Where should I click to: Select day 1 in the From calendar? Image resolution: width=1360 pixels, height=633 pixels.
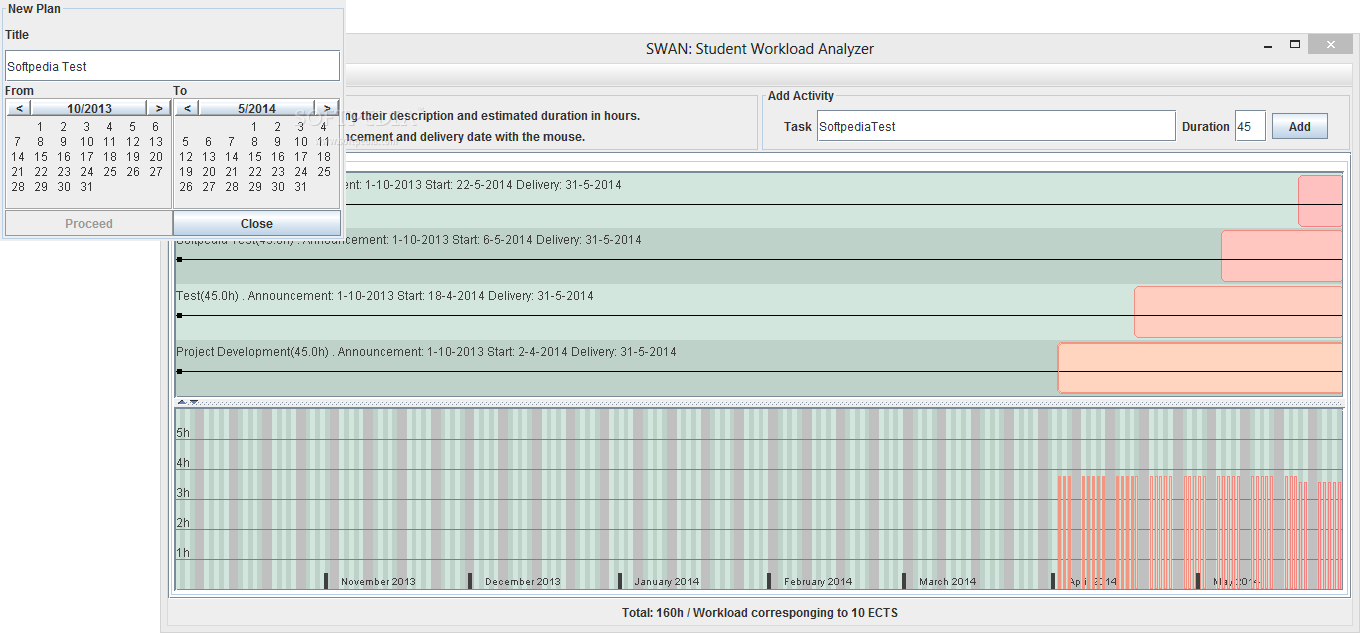[x=40, y=127]
